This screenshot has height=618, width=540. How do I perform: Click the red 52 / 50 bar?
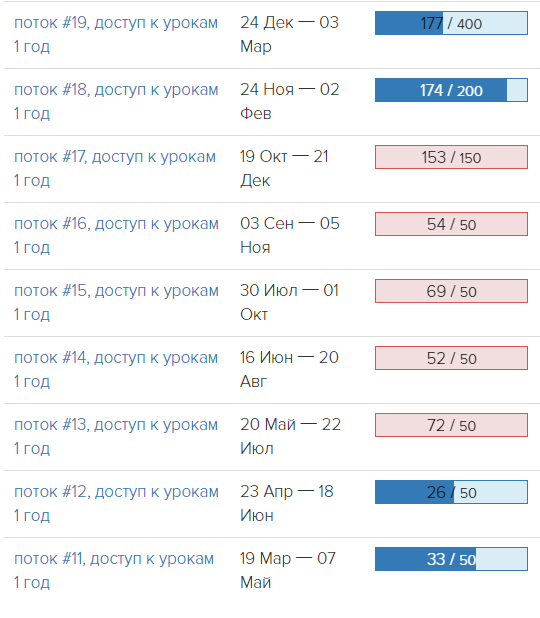click(x=451, y=358)
